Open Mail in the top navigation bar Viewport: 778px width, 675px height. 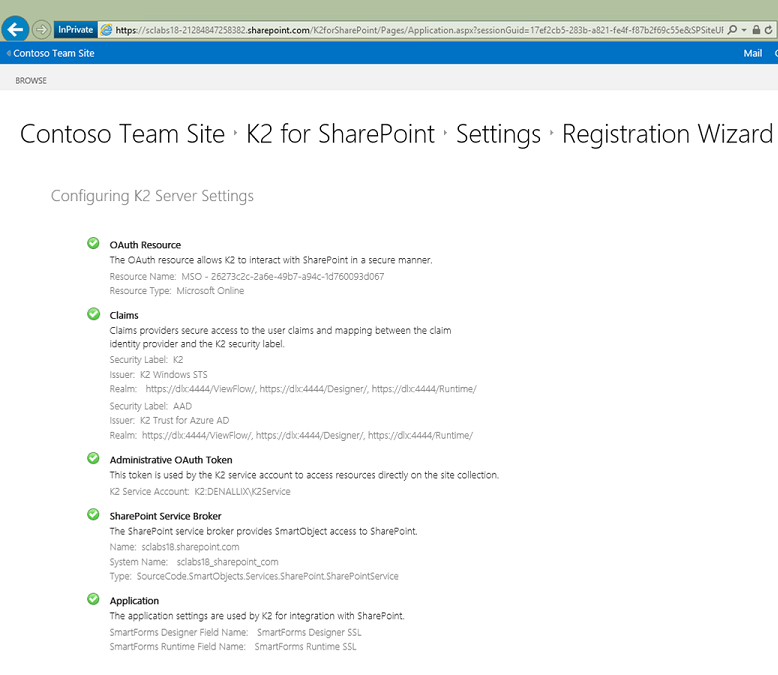pyautogui.click(x=752, y=53)
